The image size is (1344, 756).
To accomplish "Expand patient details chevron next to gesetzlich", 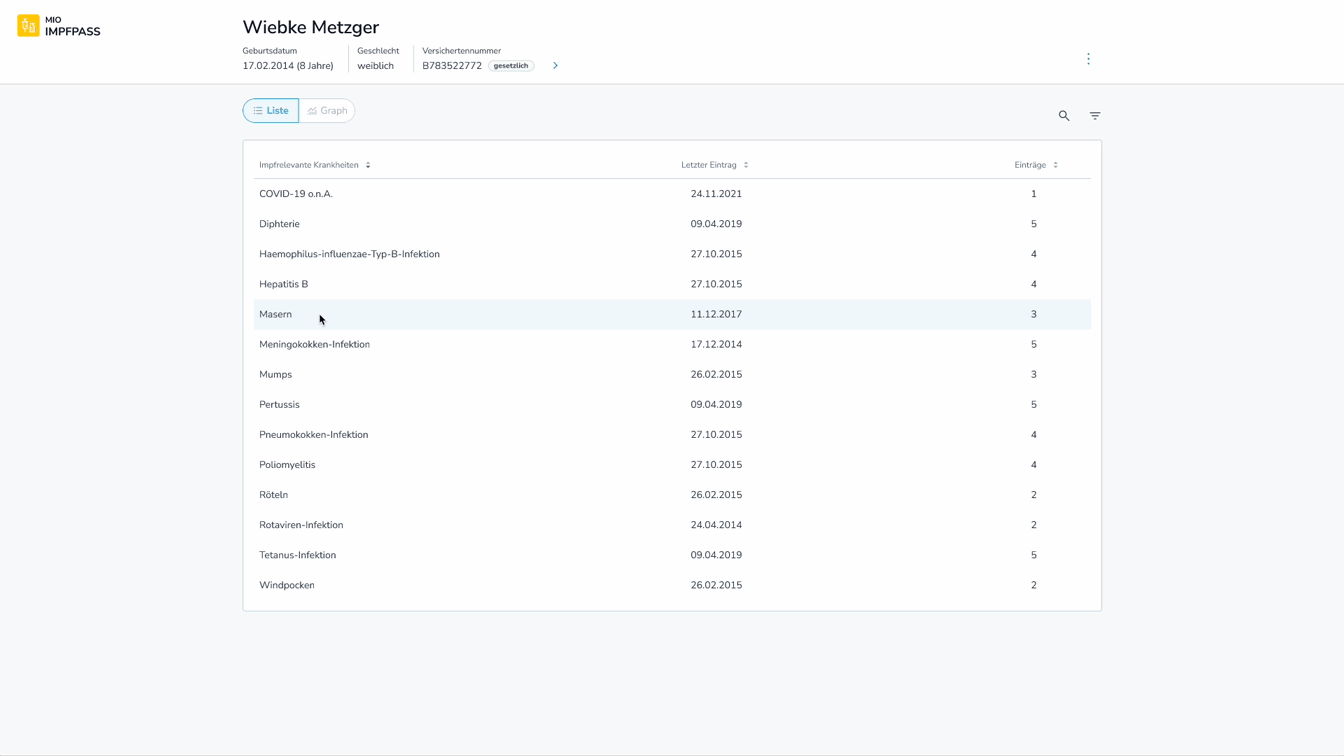I will point(556,66).
